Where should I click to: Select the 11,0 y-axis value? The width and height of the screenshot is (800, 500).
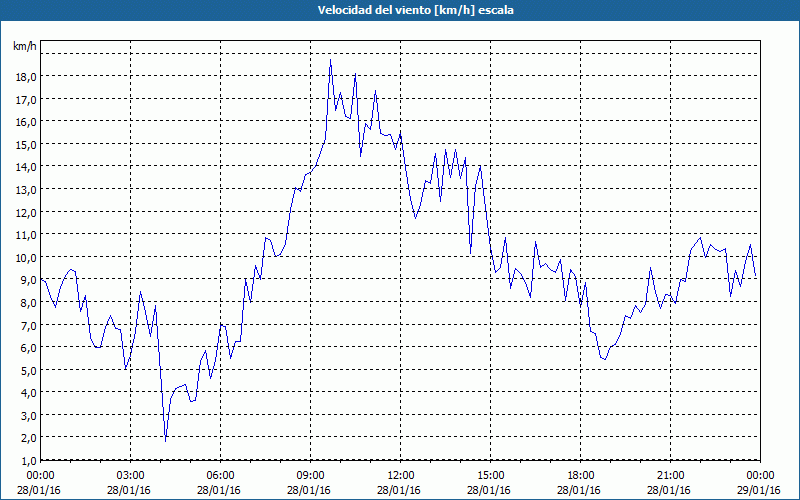tap(27, 235)
